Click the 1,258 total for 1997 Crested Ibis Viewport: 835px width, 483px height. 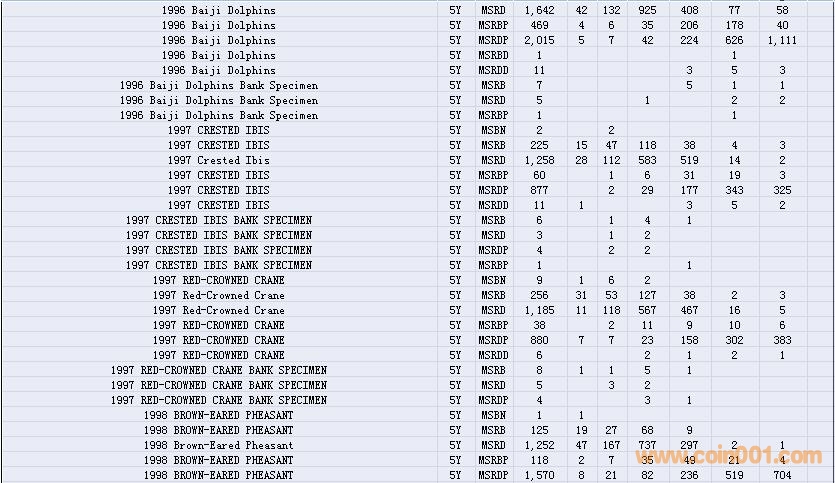[x=539, y=160]
